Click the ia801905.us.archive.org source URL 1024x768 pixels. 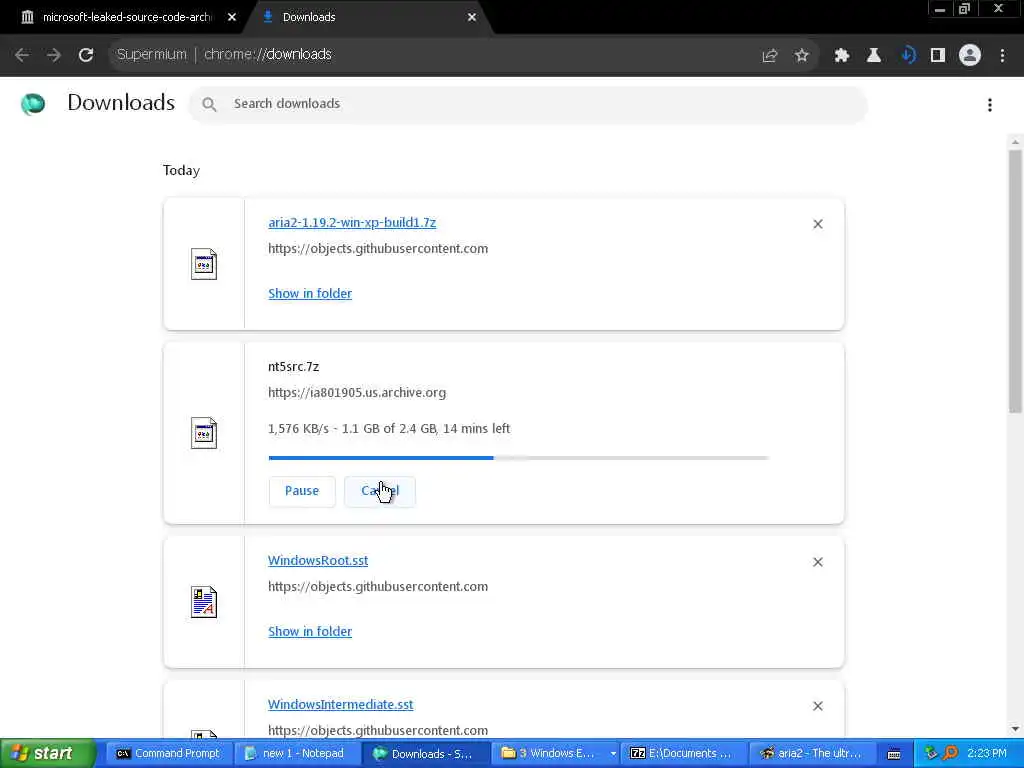tap(357, 393)
